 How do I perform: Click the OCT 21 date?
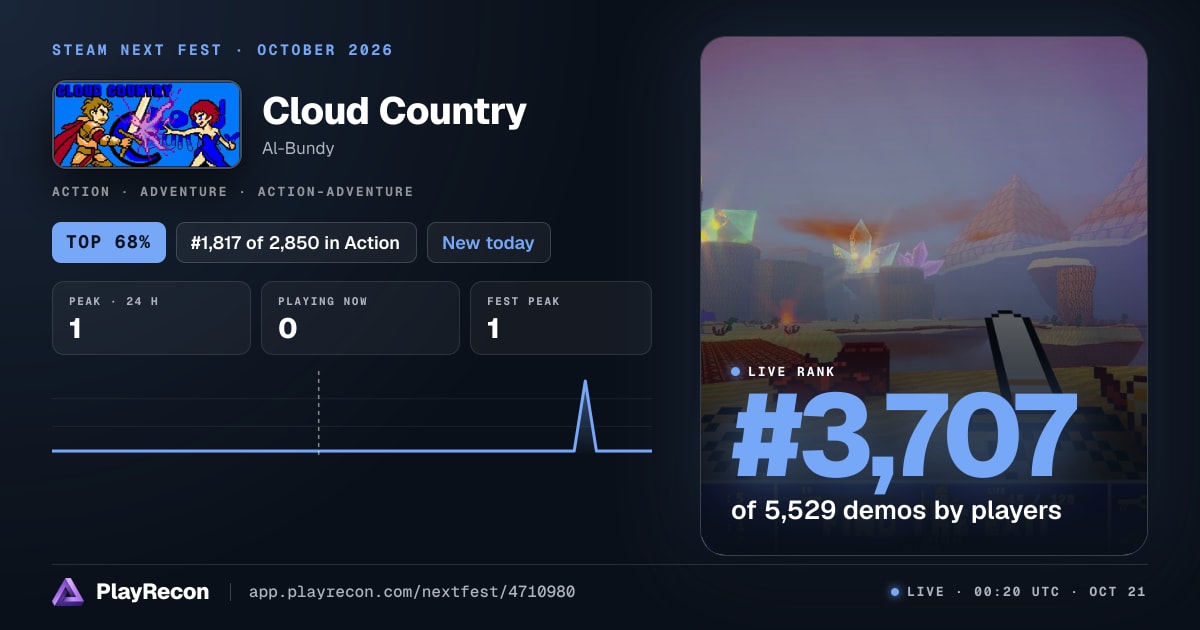tap(1118, 592)
